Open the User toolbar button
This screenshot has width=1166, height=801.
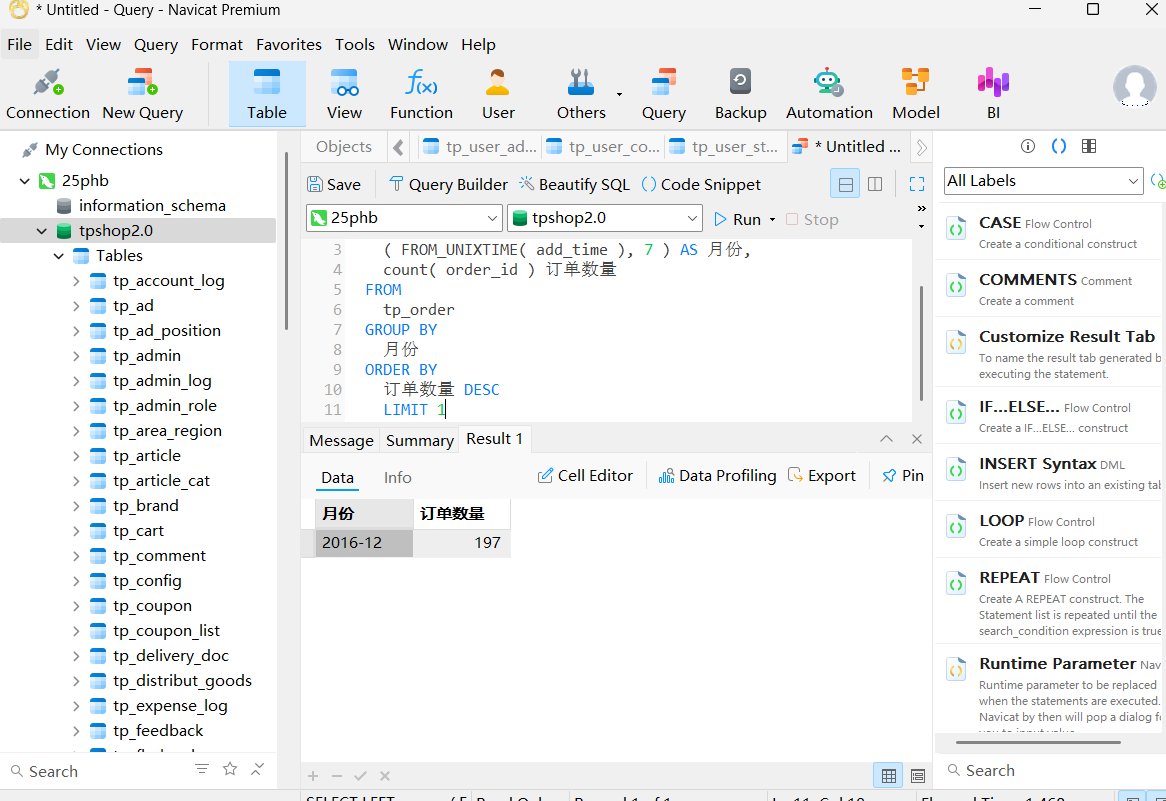click(x=497, y=94)
